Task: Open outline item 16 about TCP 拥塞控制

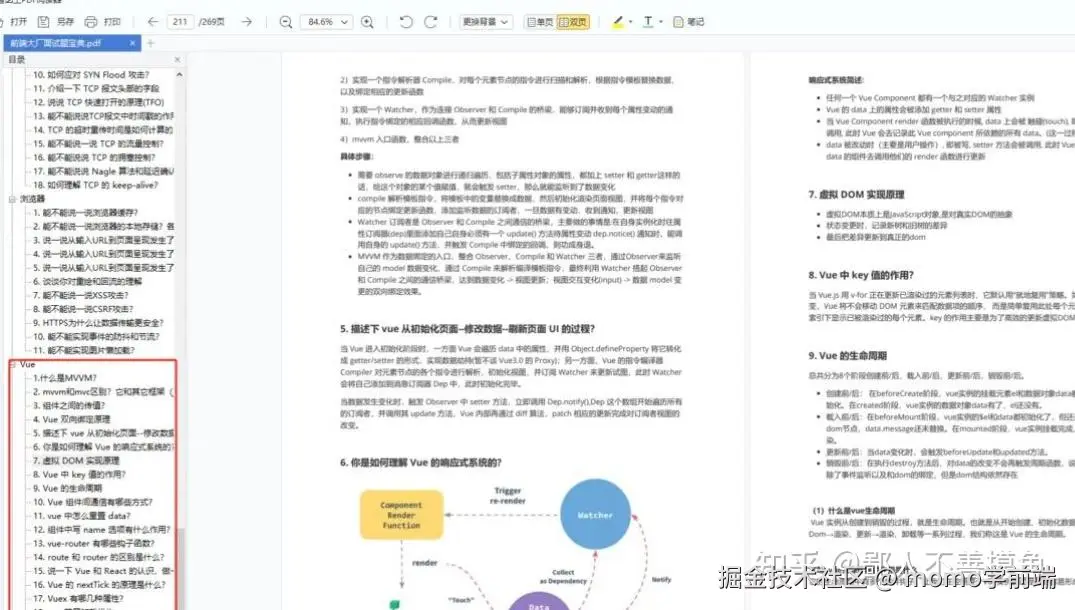Action: coord(94,158)
